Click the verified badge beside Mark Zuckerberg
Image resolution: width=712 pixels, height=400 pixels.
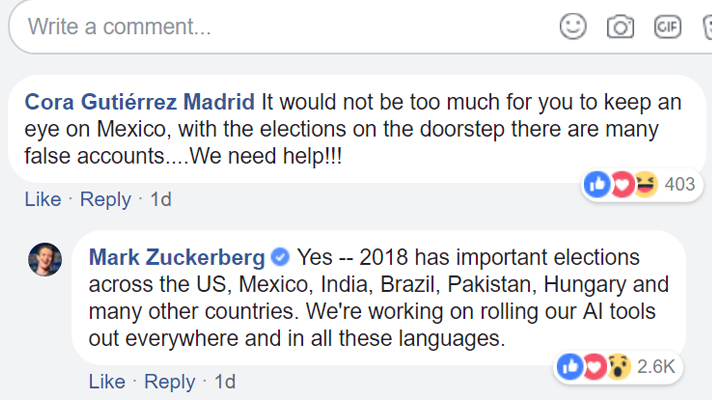(281, 257)
